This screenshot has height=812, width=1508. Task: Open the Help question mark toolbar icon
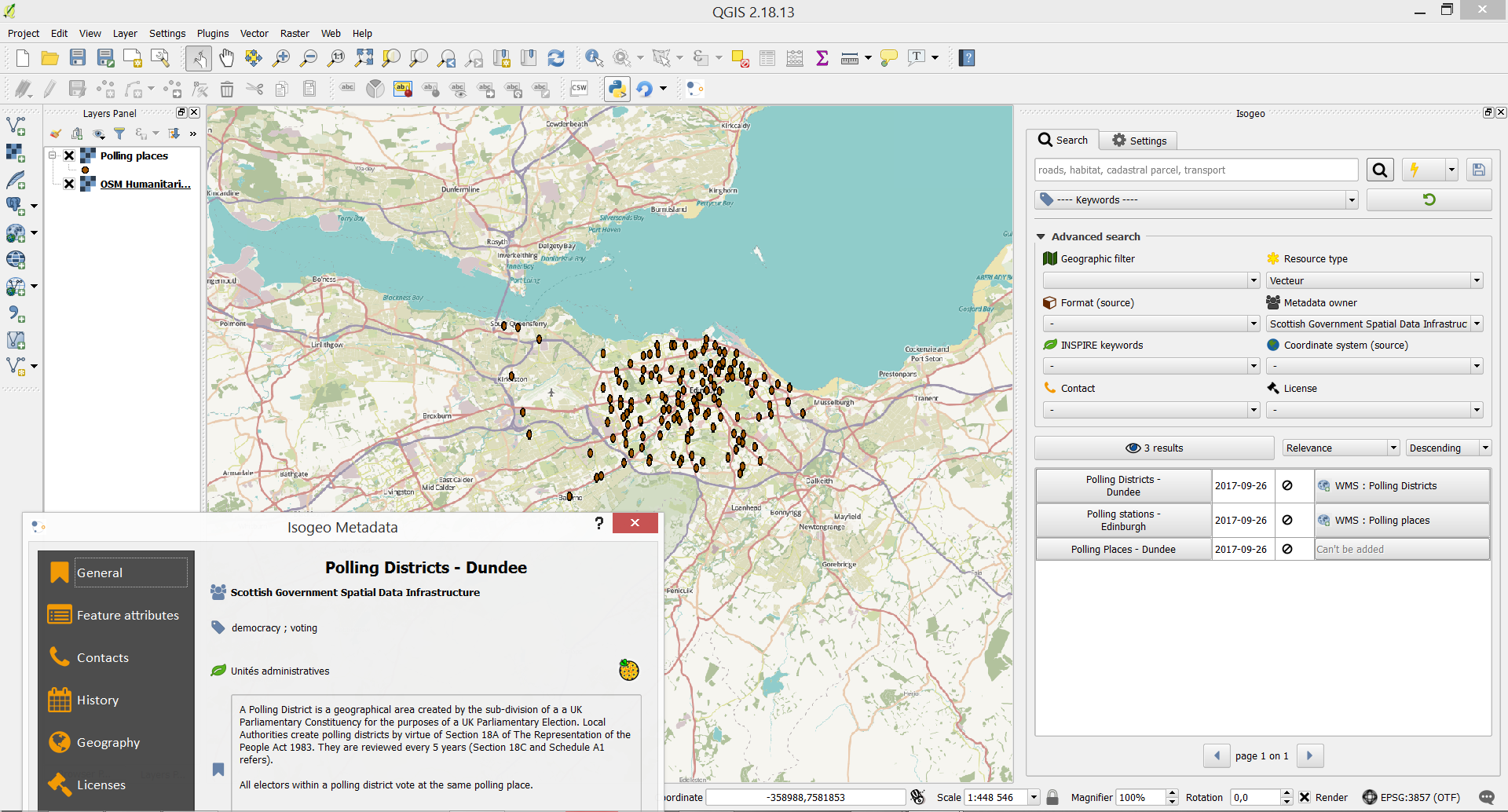coord(967,58)
